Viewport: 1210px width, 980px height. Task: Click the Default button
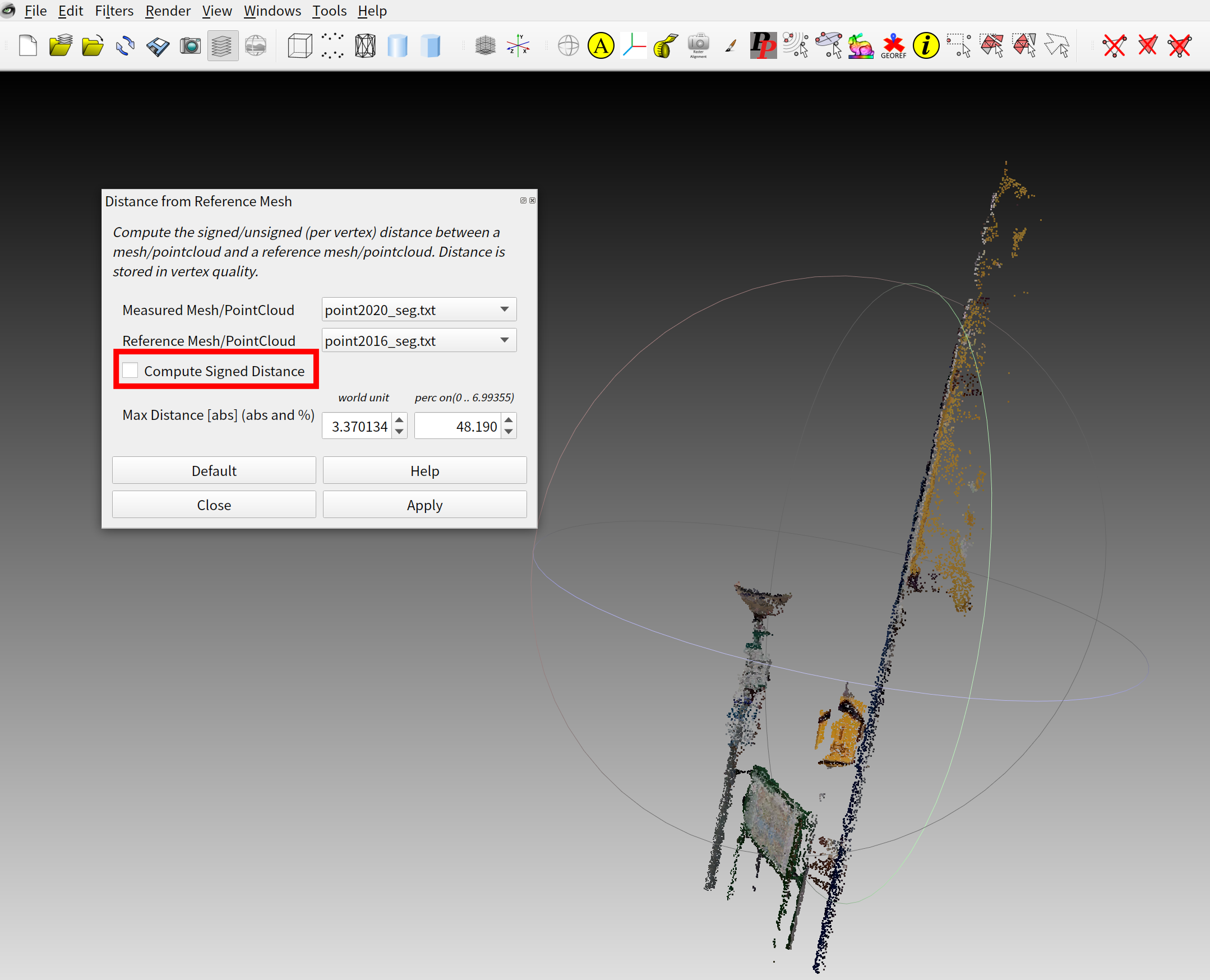[x=214, y=470]
